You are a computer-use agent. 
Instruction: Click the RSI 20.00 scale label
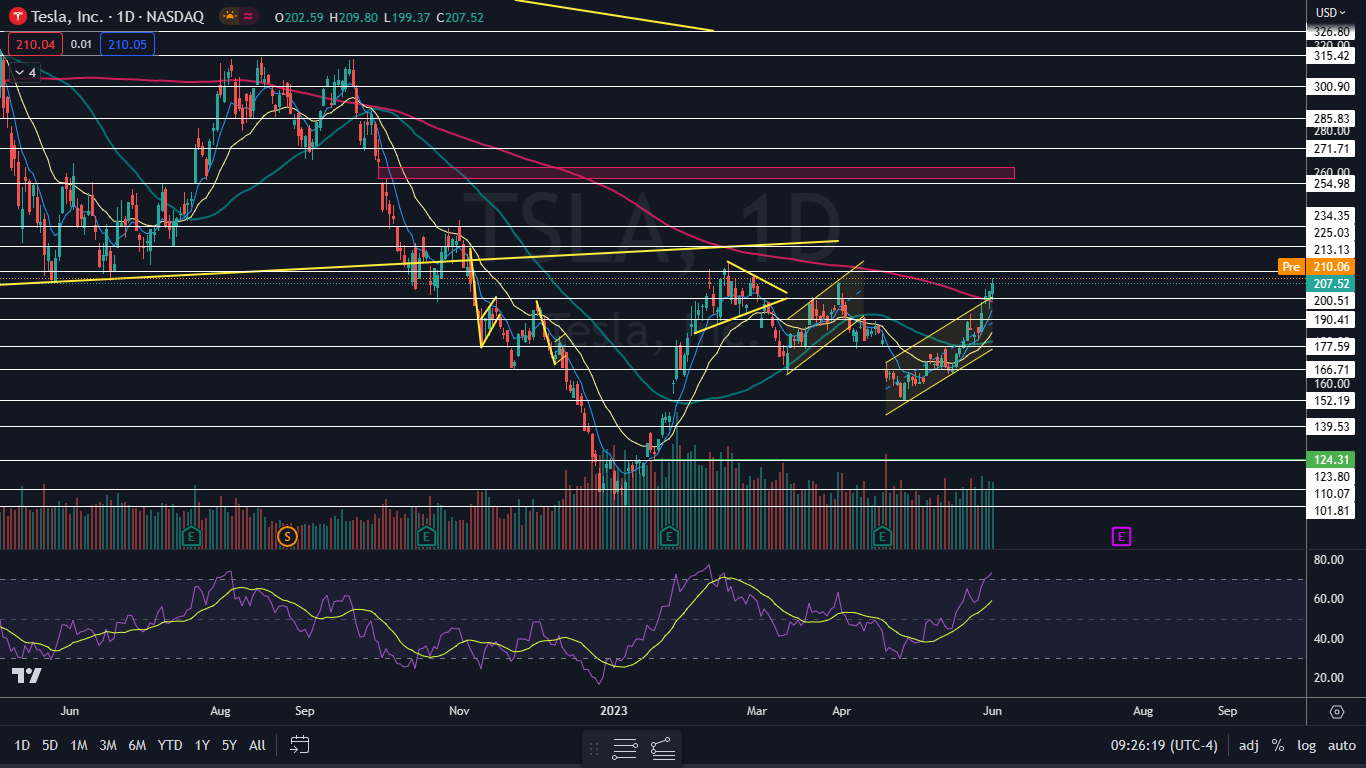point(1327,678)
